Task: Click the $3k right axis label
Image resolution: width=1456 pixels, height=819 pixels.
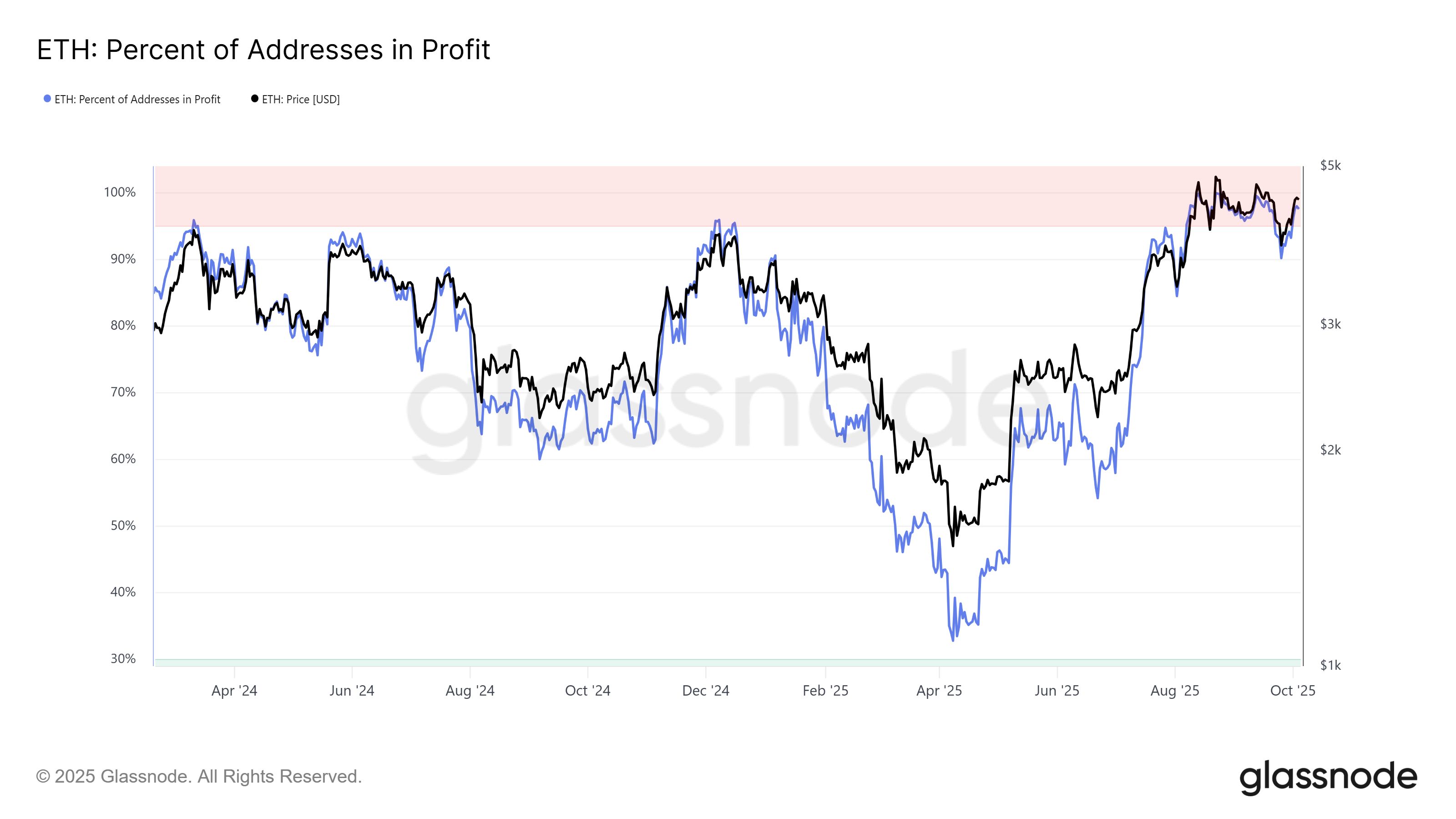Action: [1330, 324]
